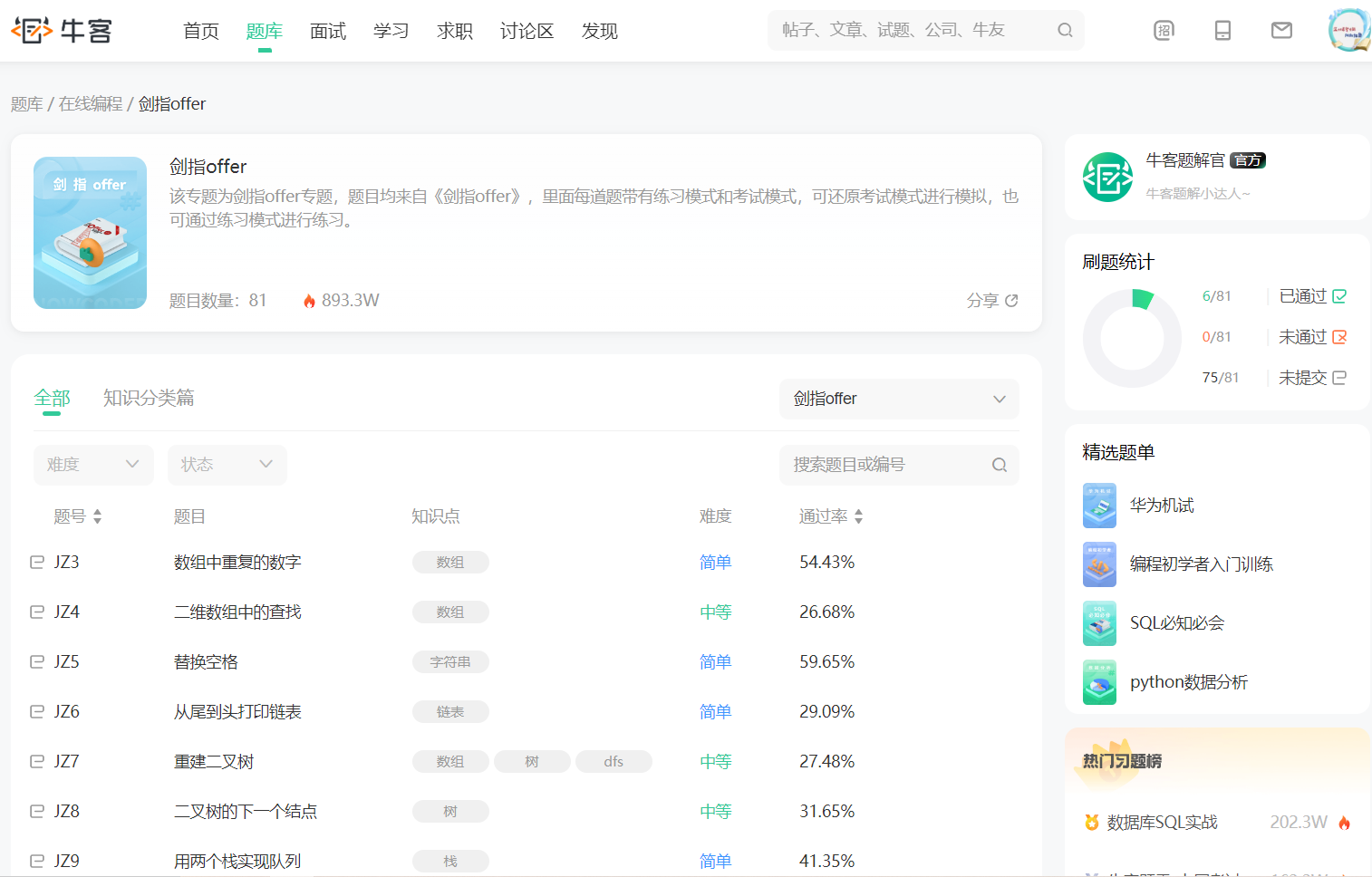The image size is (1372, 877).
Task: Open the mobile app icon in header
Action: (x=1222, y=31)
